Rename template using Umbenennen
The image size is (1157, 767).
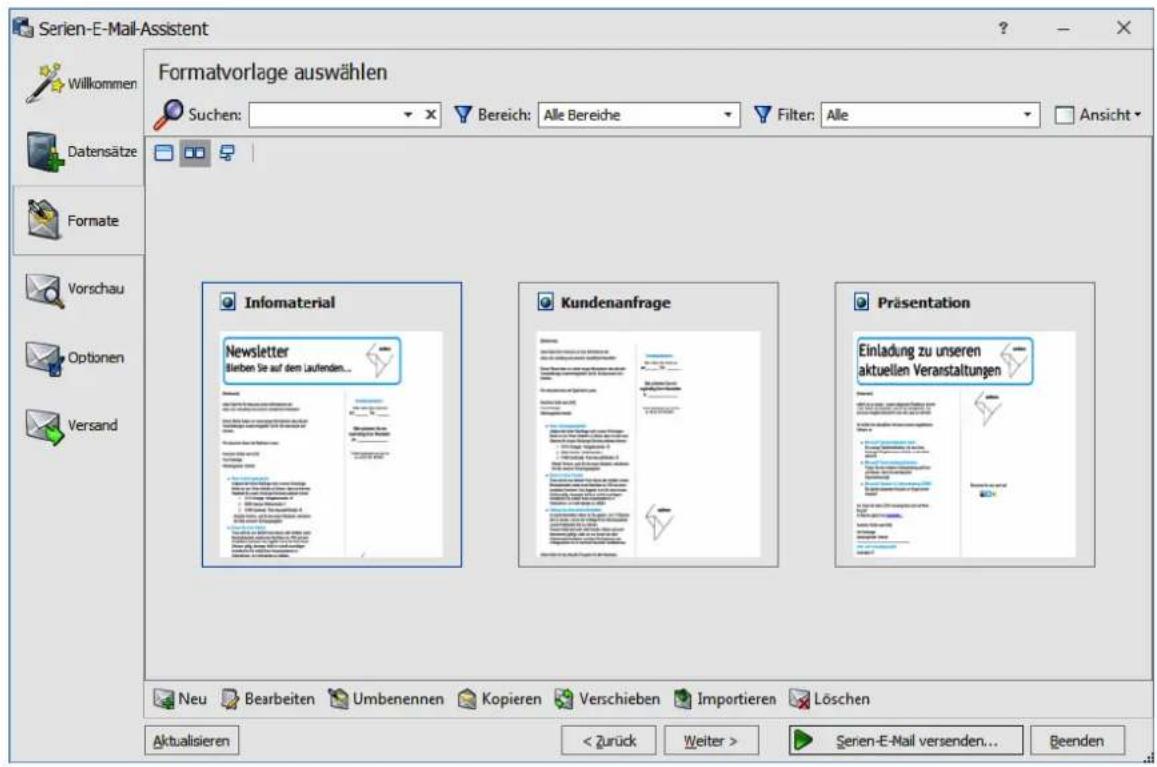click(386, 698)
